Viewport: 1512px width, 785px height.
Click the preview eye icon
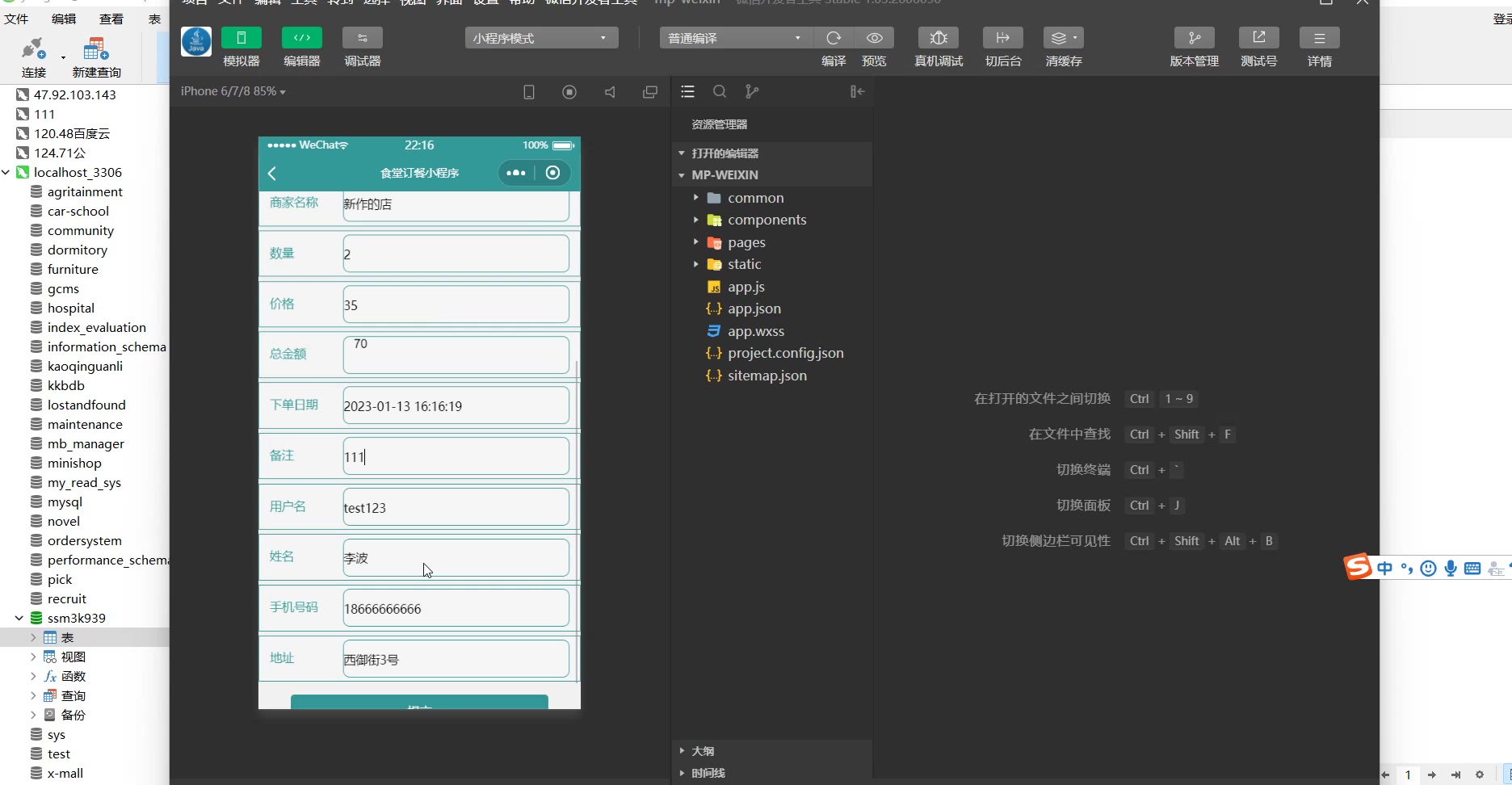tap(874, 38)
